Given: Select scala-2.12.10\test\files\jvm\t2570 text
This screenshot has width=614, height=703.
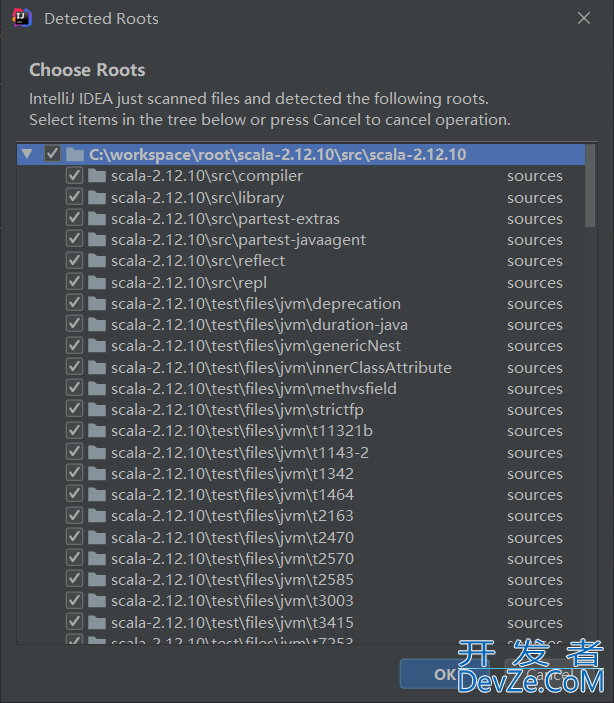Looking at the screenshot, I should [x=232, y=559].
